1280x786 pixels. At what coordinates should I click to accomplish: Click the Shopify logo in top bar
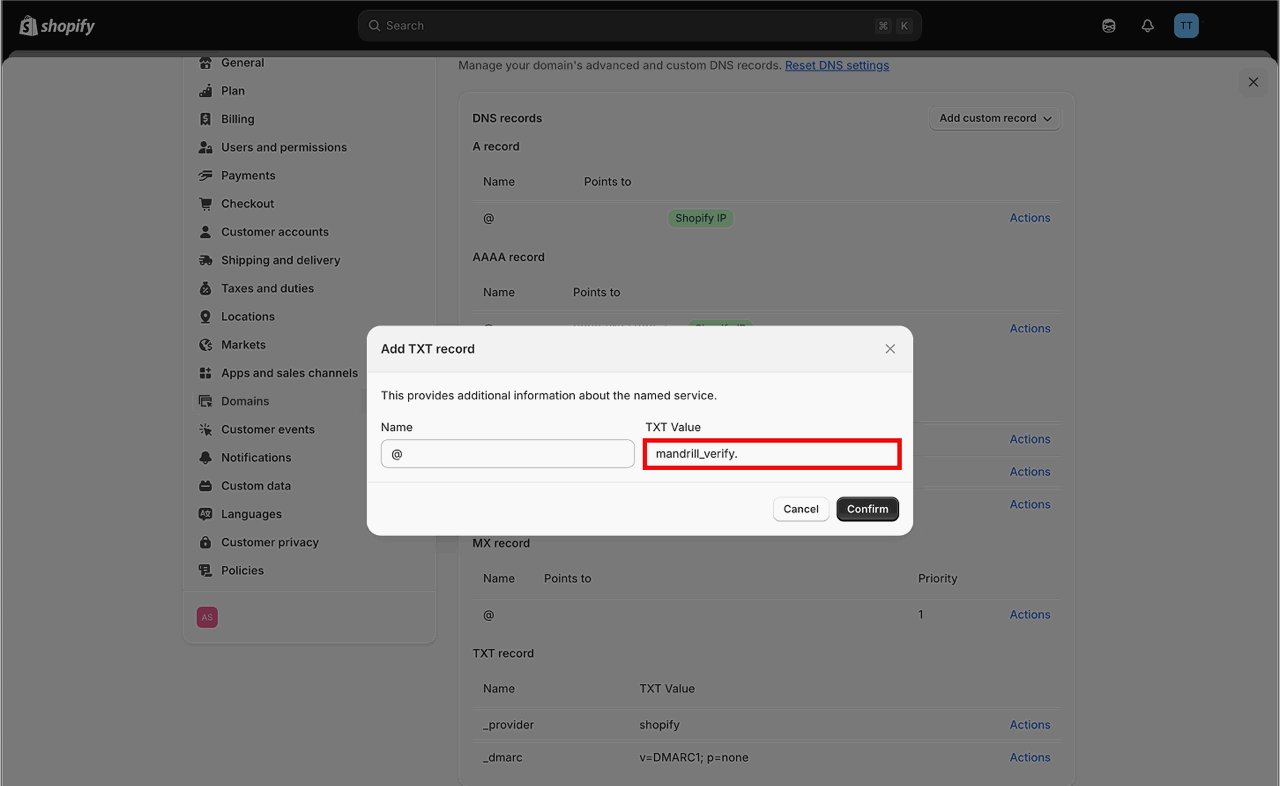tap(57, 26)
